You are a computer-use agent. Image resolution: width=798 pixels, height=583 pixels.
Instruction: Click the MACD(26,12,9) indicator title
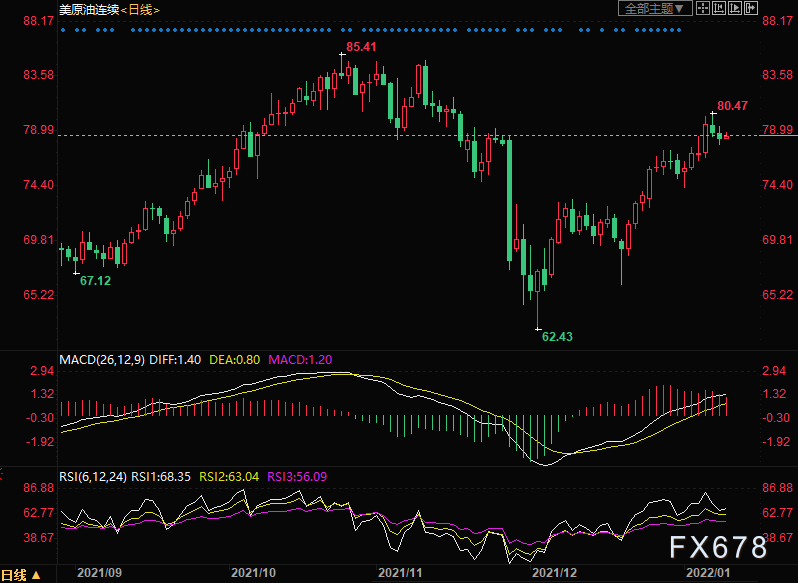pos(102,360)
